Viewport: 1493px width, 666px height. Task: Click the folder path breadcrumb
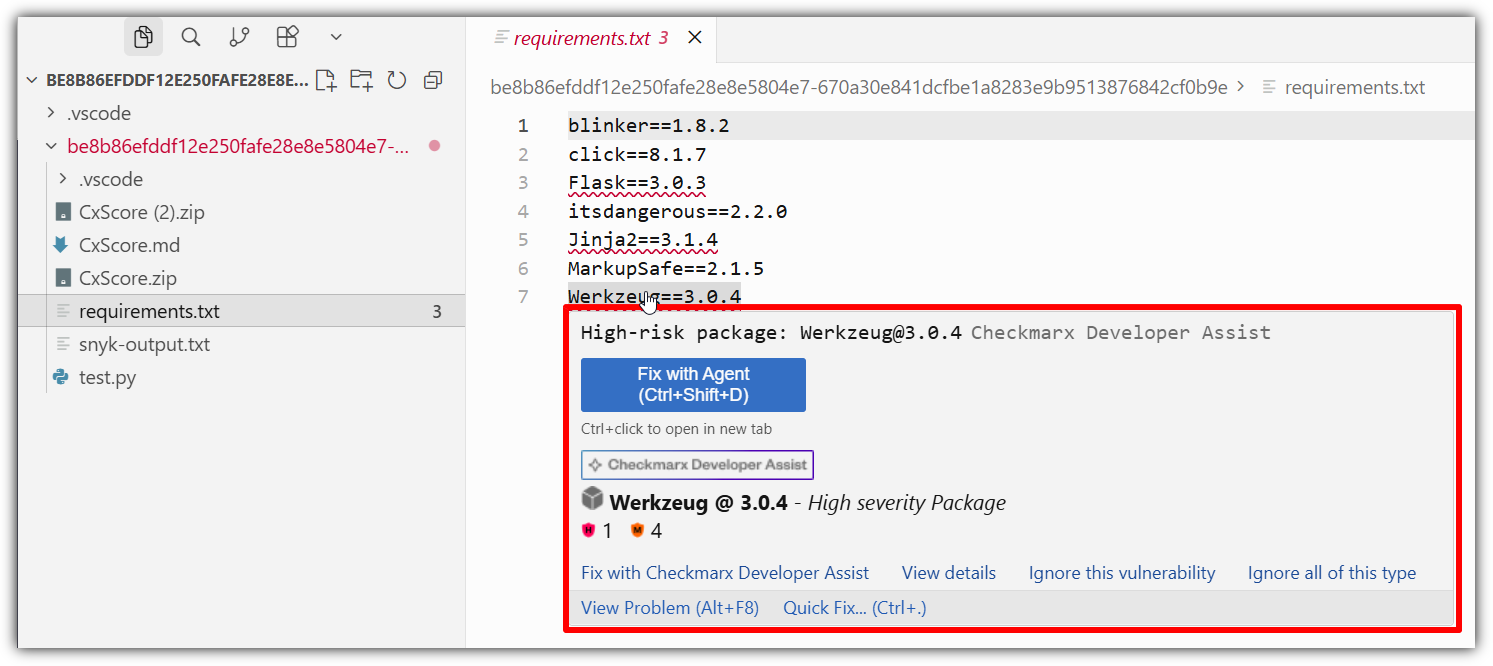tap(858, 87)
